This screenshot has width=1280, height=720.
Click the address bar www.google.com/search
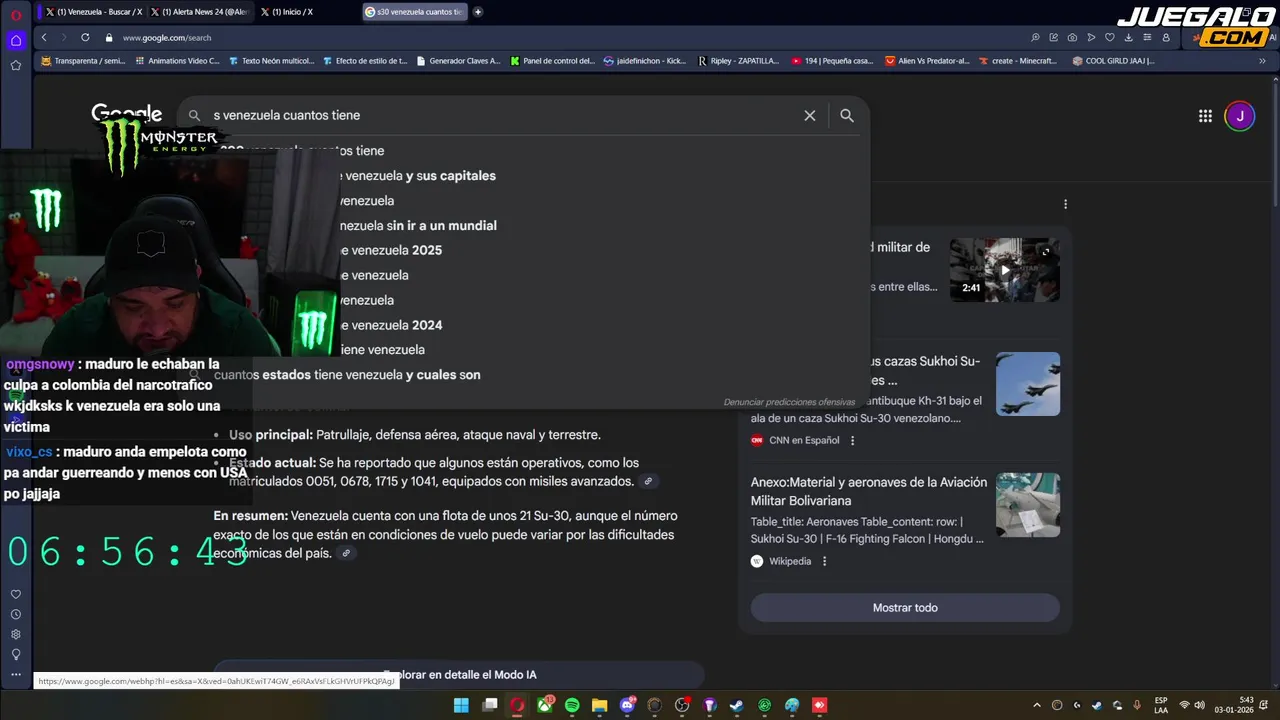point(167,37)
